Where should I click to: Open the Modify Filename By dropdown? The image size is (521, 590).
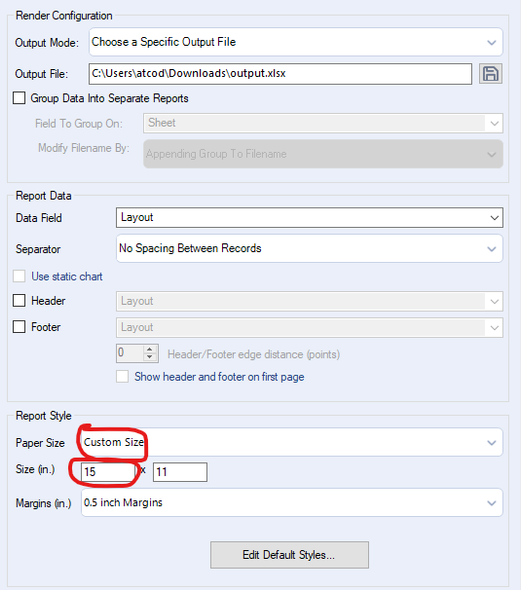click(323, 154)
